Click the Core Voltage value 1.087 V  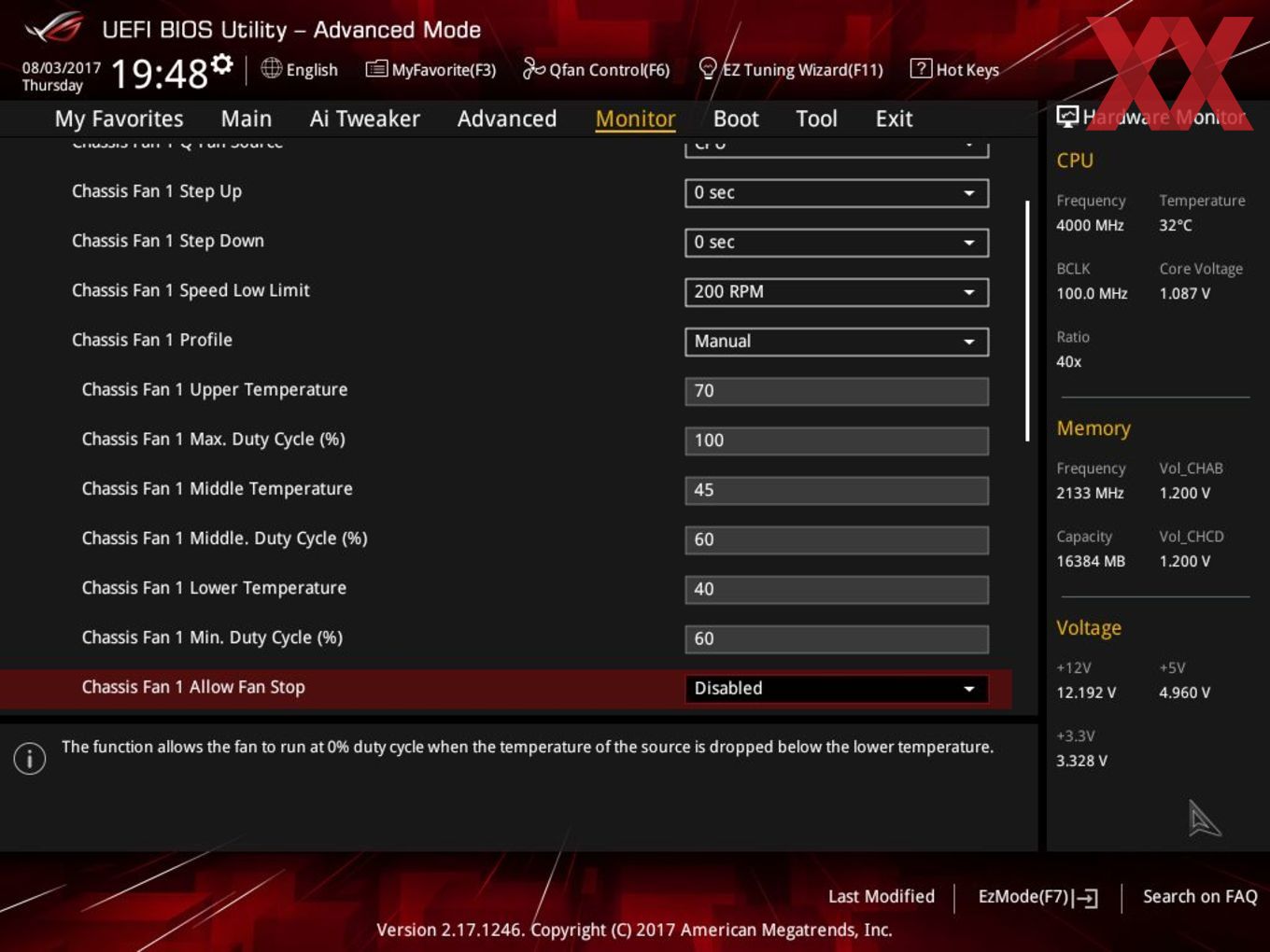tap(1185, 293)
